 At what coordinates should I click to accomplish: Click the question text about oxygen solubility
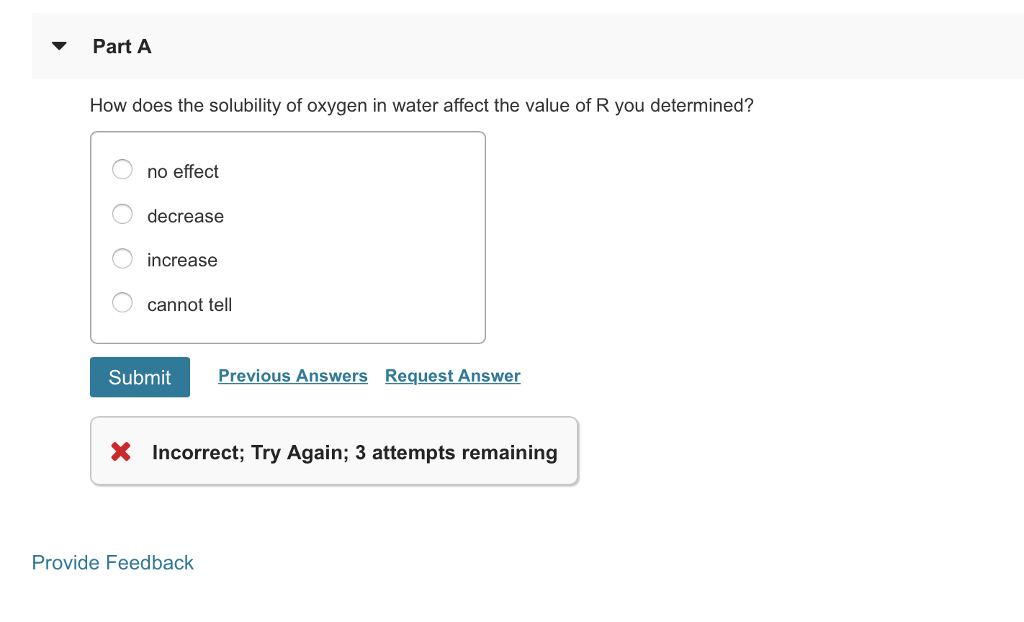pyautogui.click(x=421, y=105)
